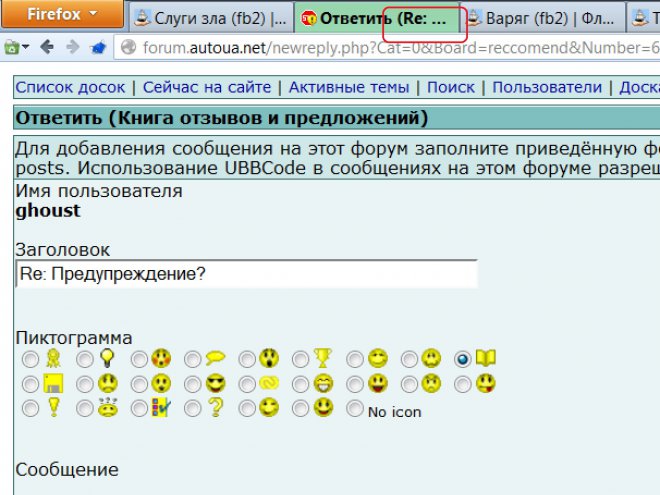Image resolution: width=660 pixels, height=495 pixels.
Task: Click the trophy pictogram icon
Action: coord(323,358)
